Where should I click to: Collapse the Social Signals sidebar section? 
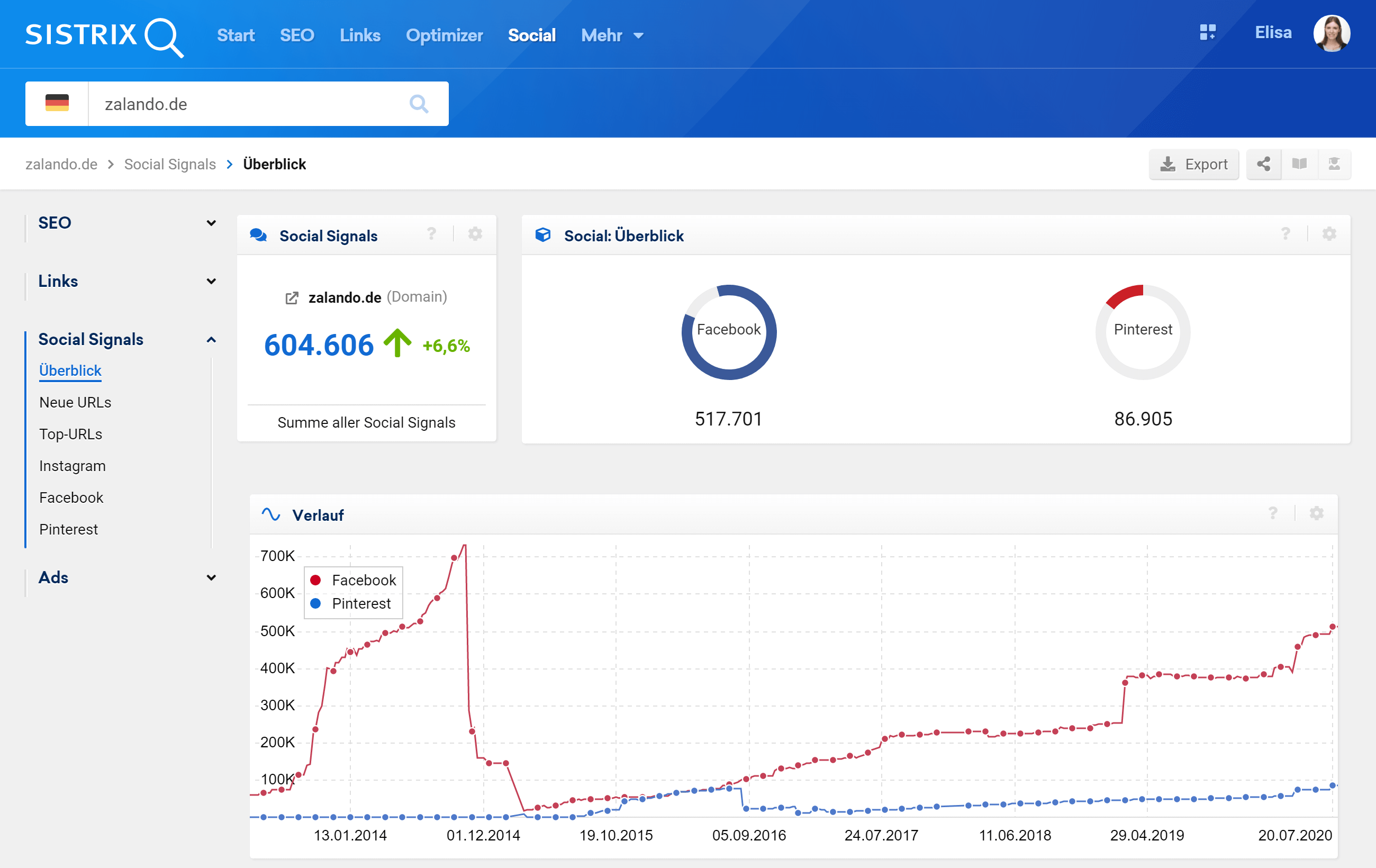[211, 339]
